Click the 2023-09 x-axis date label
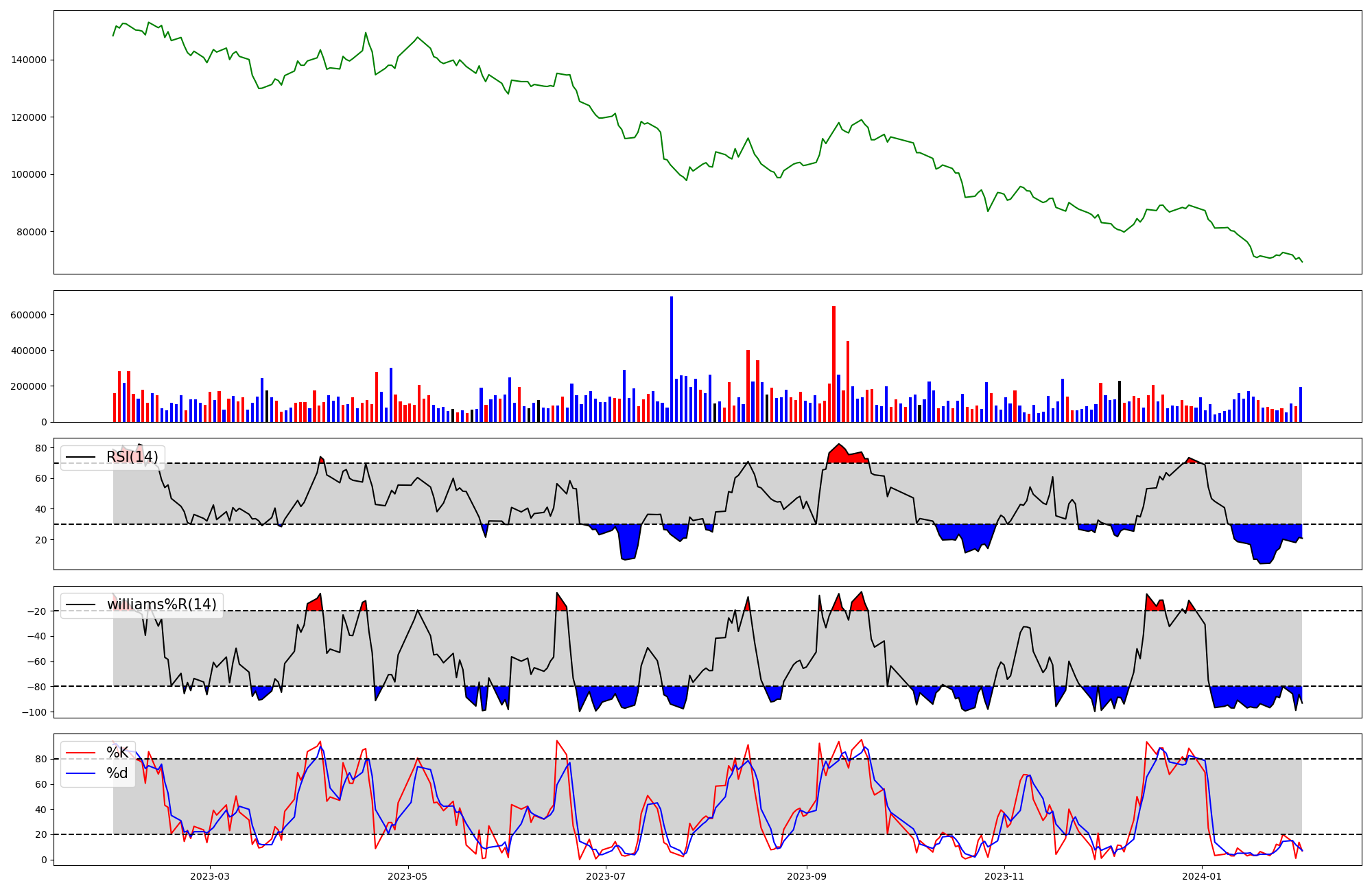Screen dimensions: 1372x892 (806, 876)
